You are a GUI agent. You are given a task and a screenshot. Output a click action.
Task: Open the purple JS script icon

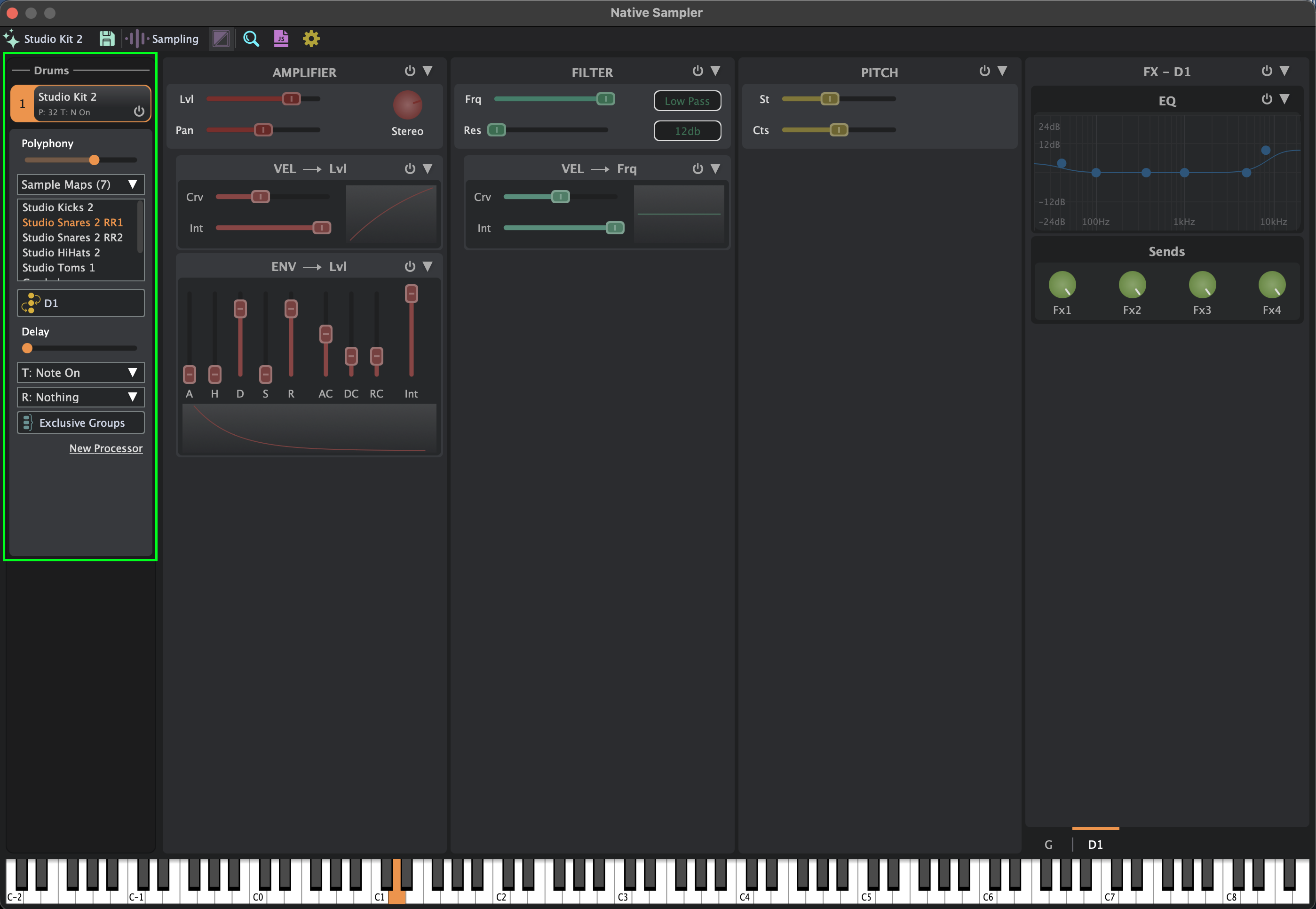[x=281, y=39]
